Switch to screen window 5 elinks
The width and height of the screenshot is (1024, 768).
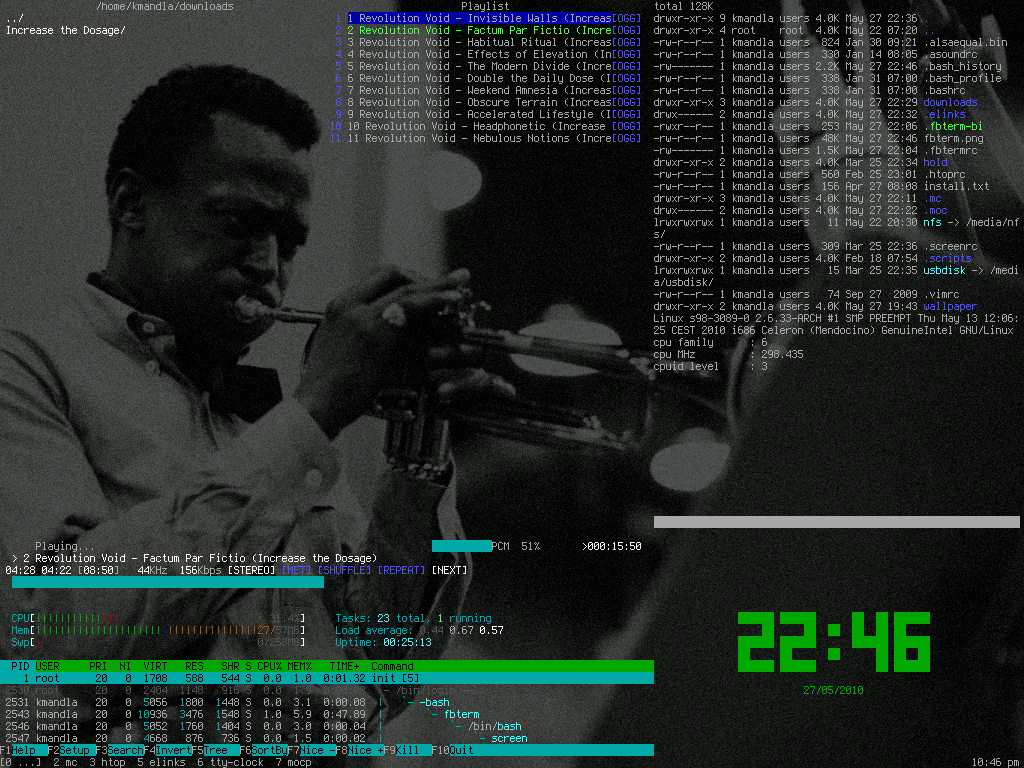[161, 762]
